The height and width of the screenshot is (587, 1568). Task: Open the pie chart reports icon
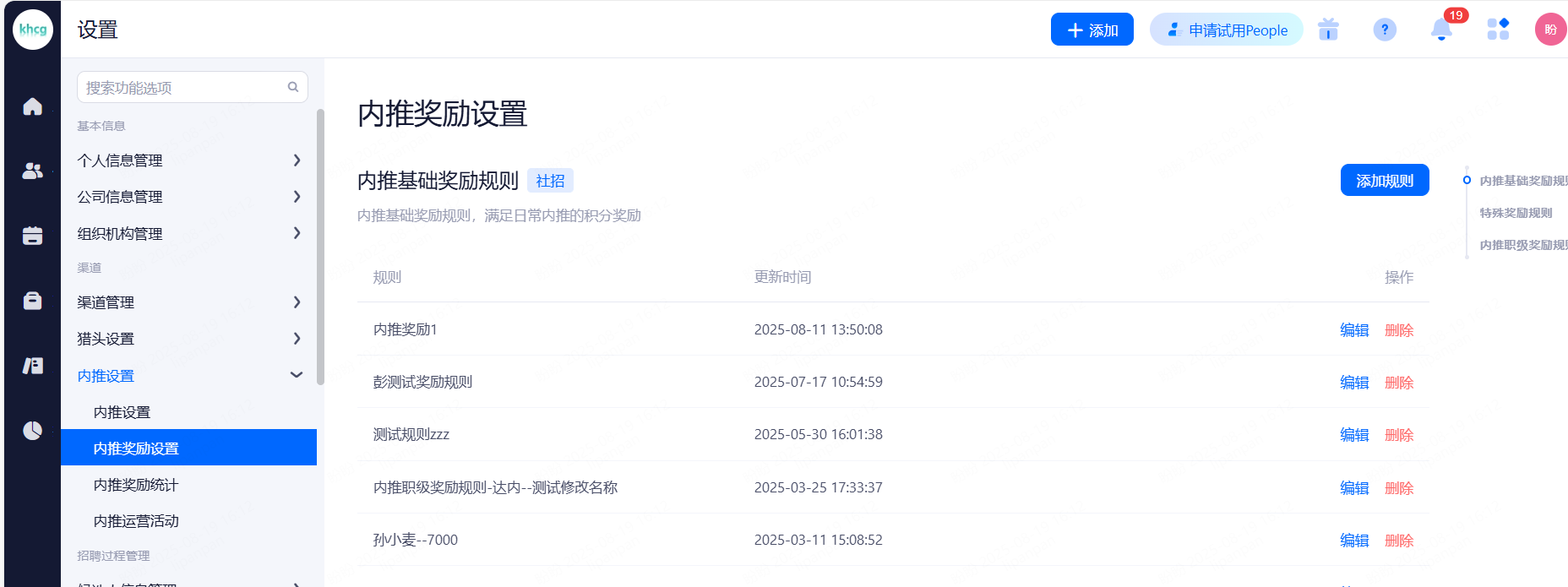tap(32, 431)
